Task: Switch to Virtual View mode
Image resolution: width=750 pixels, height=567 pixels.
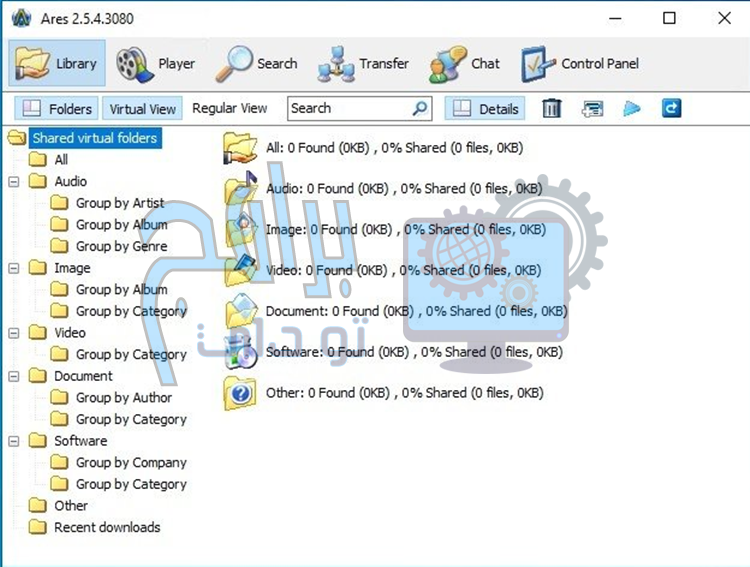Action: tap(142, 109)
